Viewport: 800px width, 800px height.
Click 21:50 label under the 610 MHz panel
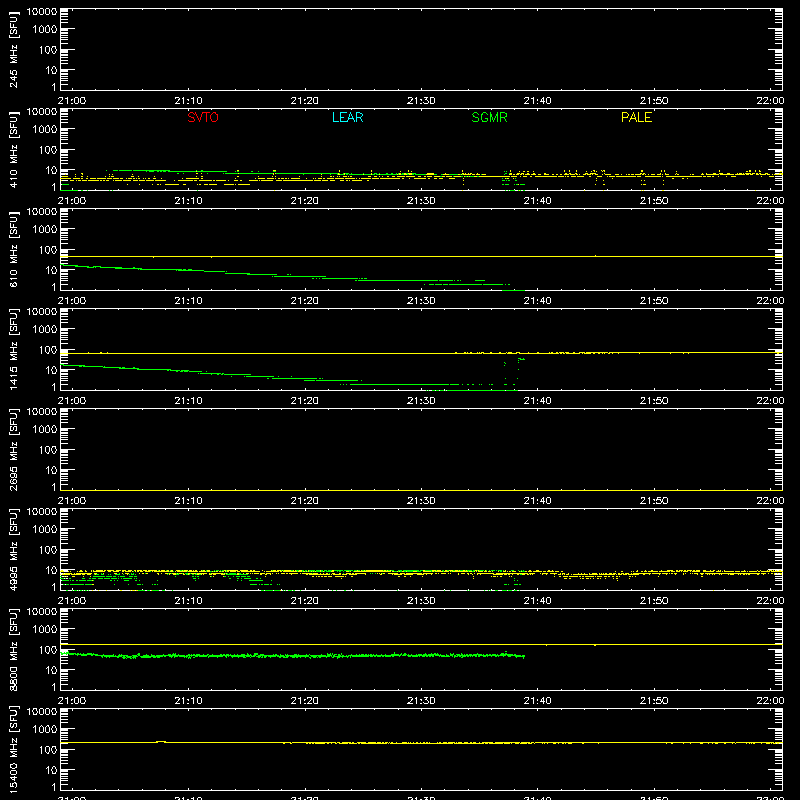pyautogui.click(x=654, y=301)
